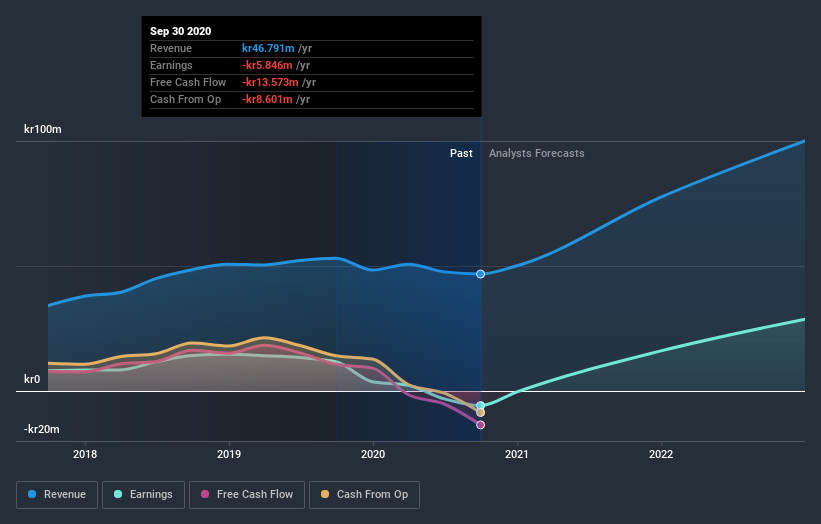The width and height of the screenshot is (821, 524).
Task: Click the -kr13.573m free cash flow value
Action: pos(270,82)
